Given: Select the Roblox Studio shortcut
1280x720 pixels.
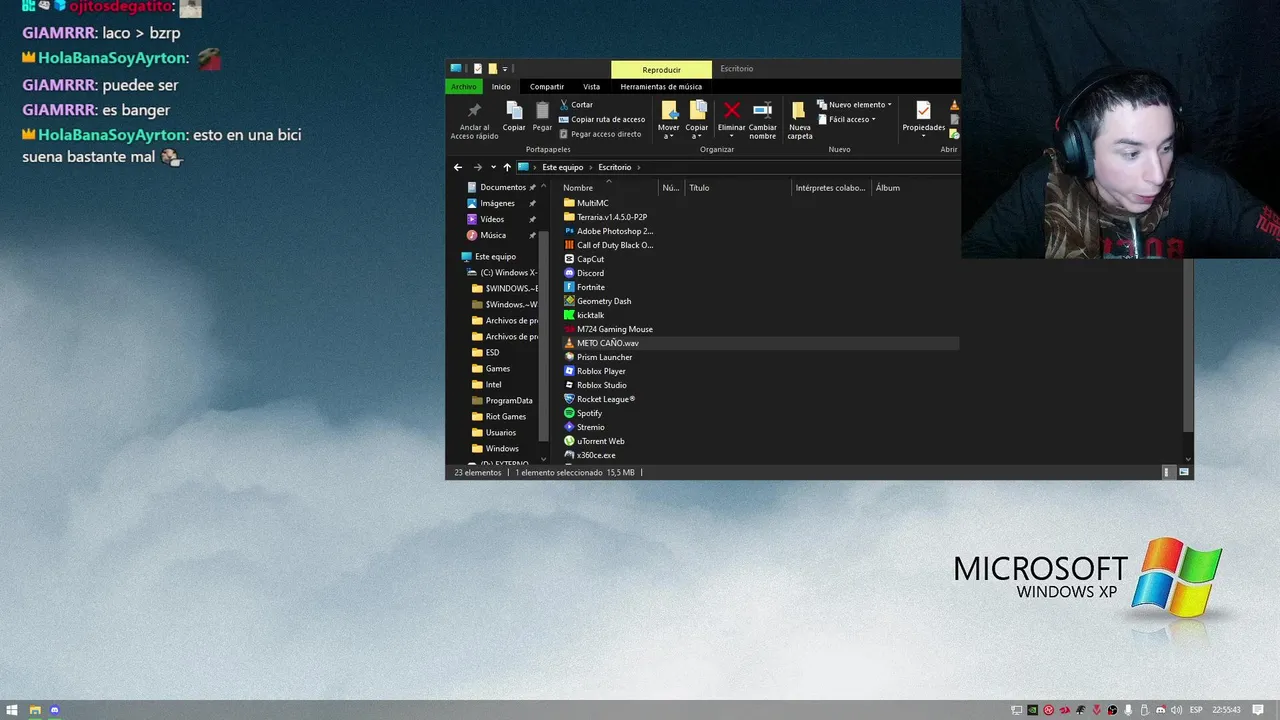Looking at the screenshot, I should pos(595,385).
